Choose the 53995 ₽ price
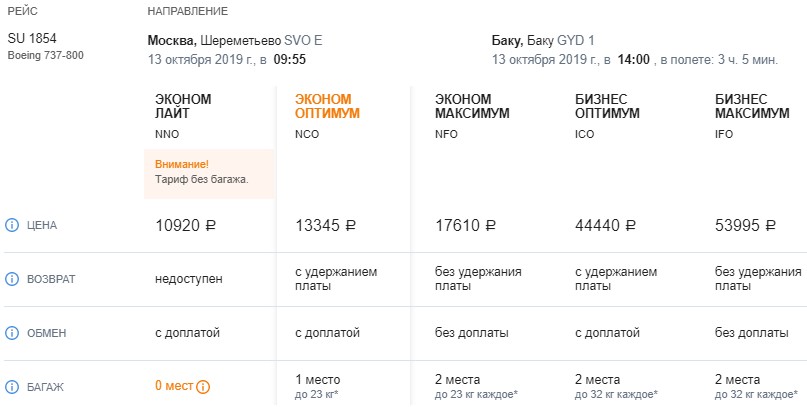 click(x=746, y=226)
